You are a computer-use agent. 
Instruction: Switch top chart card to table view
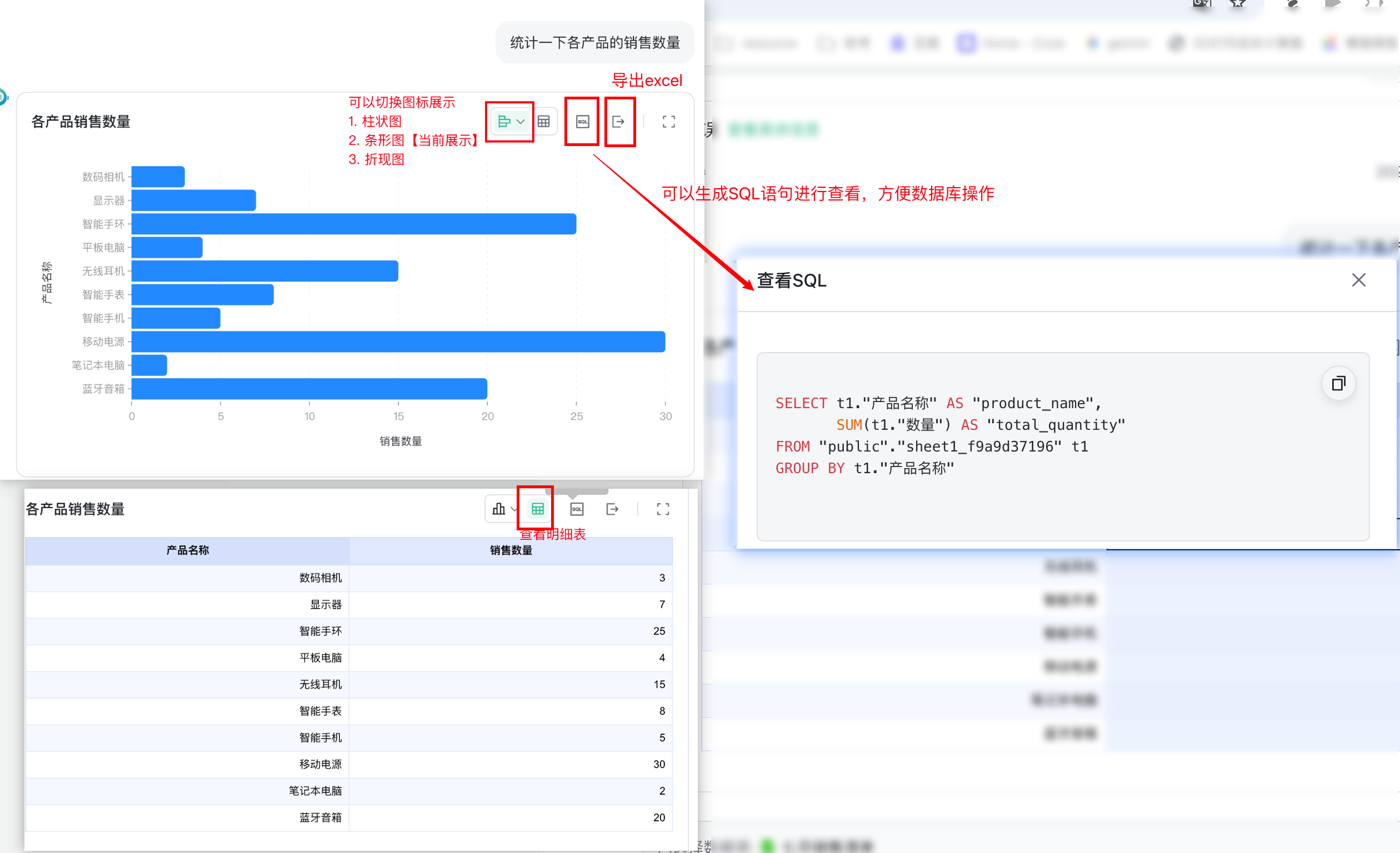click(544, 122)
